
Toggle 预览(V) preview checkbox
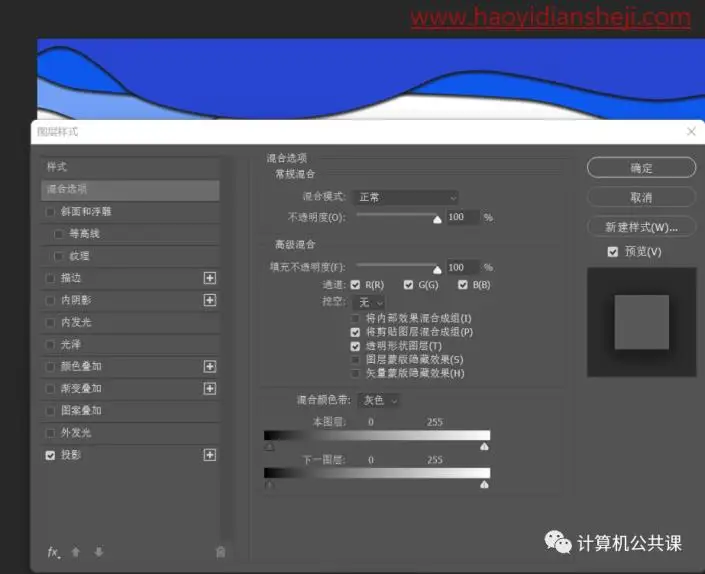612,252
